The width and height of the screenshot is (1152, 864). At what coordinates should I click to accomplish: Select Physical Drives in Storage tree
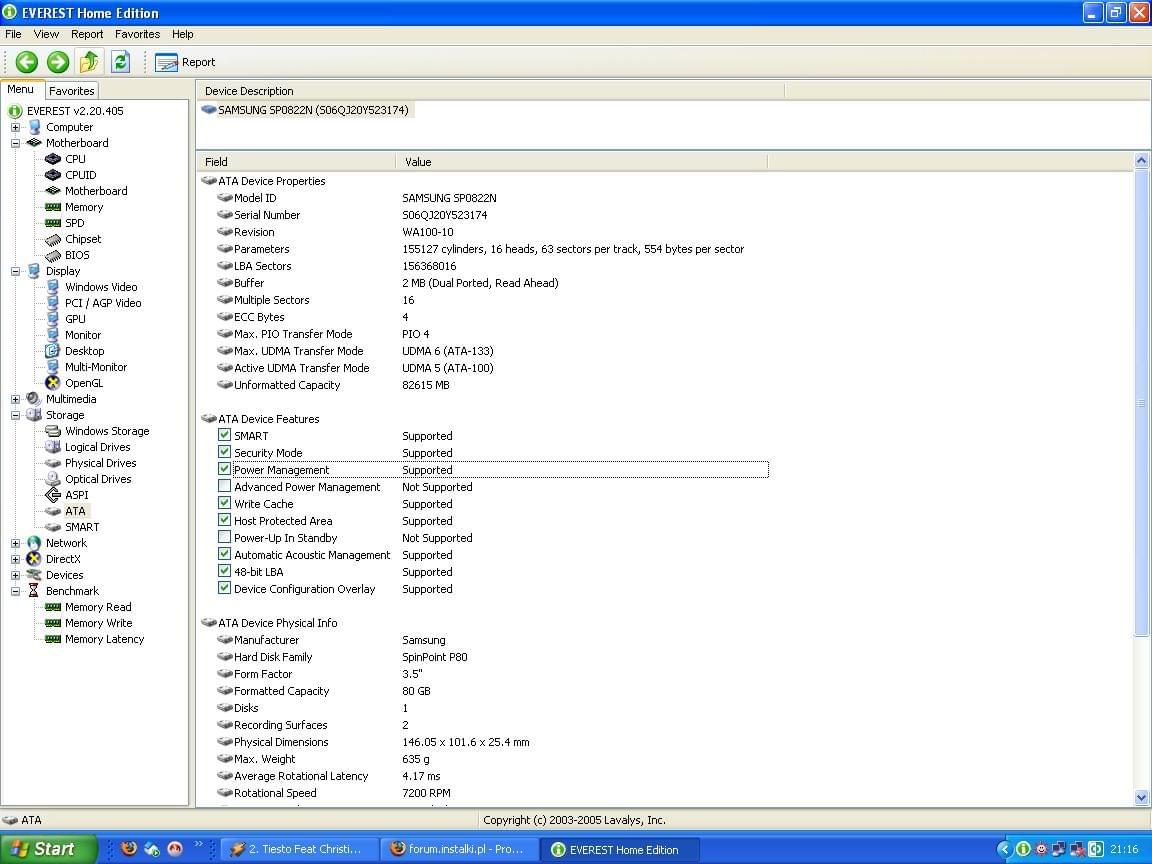(x=100, y=463)
